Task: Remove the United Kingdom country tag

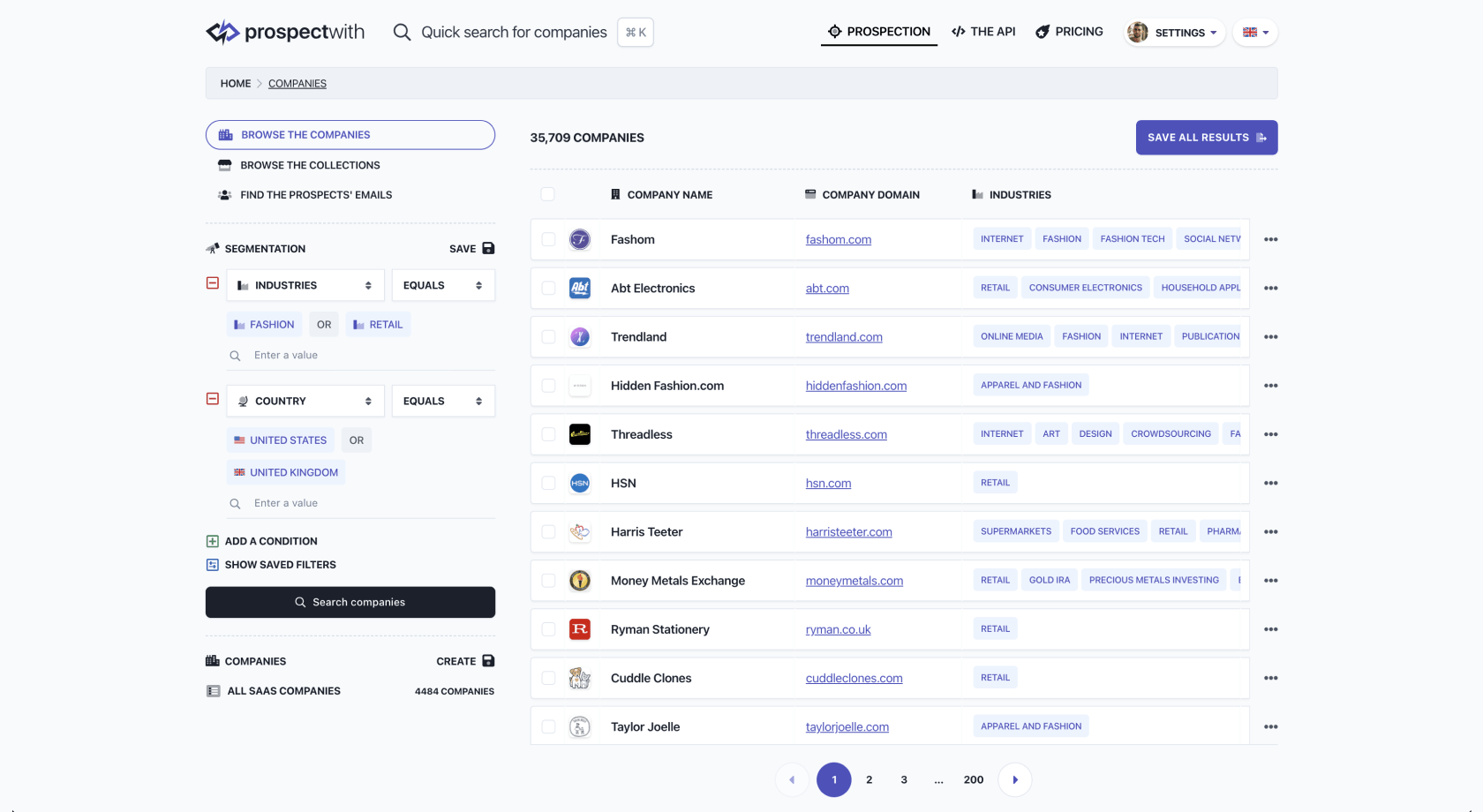Action: [286, 472]
